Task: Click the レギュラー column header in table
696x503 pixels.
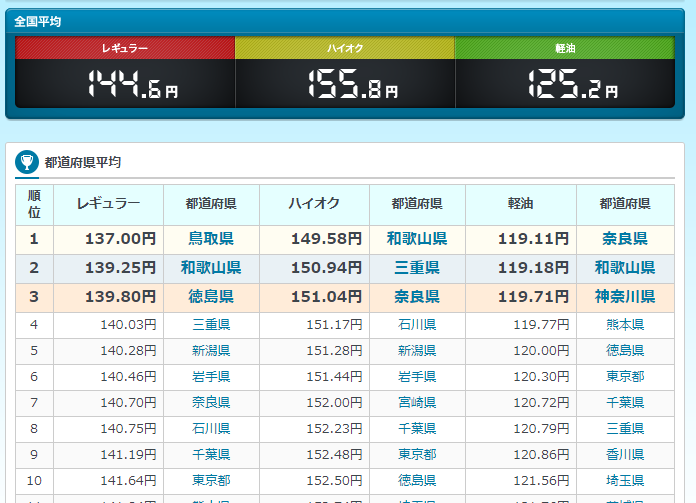Action: pyautogui.click(x=109, y=204)
